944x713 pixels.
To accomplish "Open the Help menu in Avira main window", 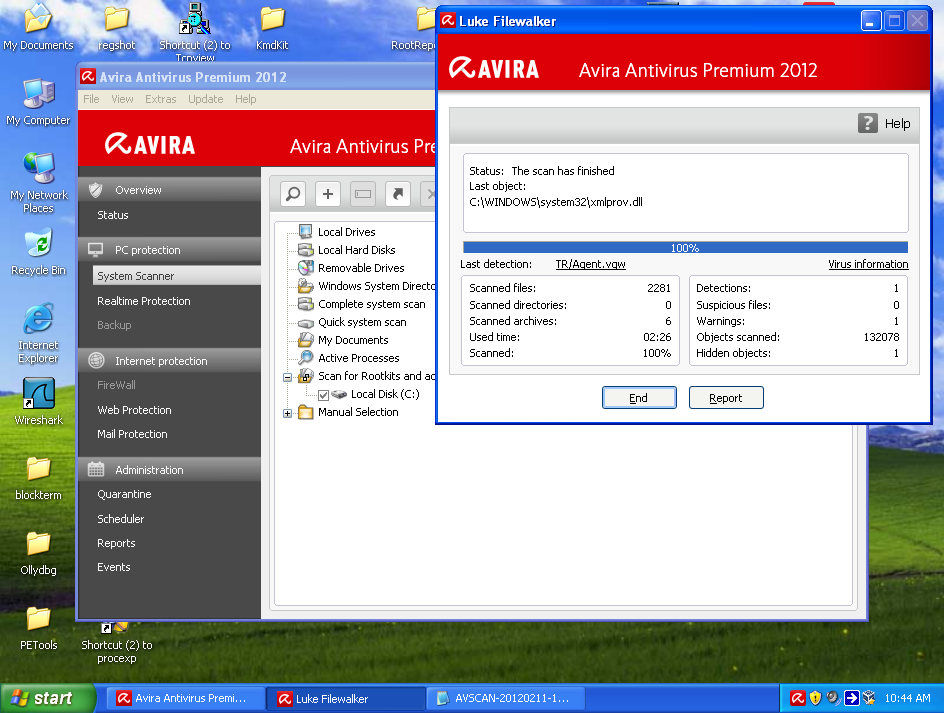I will click(x=246, y=99).
